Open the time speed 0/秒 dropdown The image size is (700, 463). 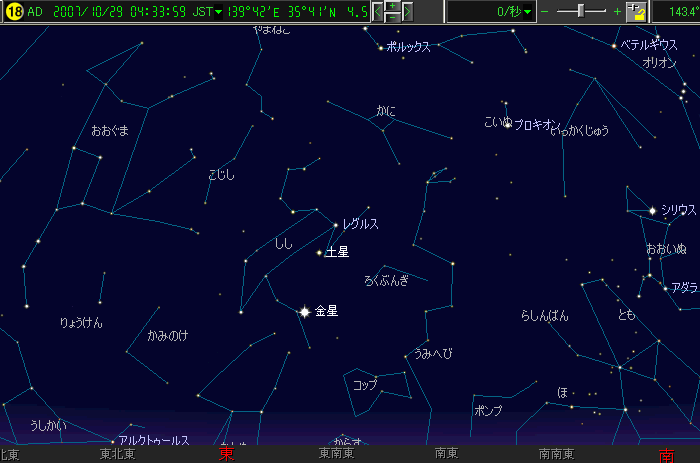(528, 12)
